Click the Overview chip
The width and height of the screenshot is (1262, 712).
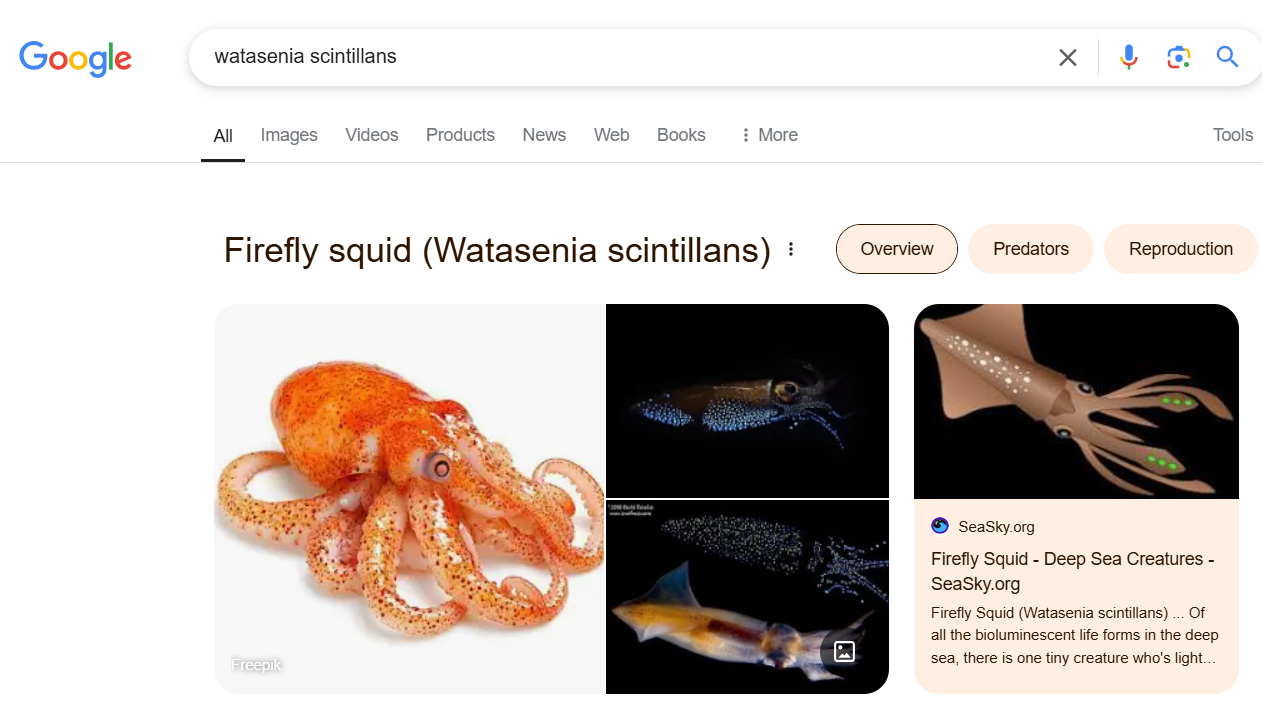[x=896, y=249]
